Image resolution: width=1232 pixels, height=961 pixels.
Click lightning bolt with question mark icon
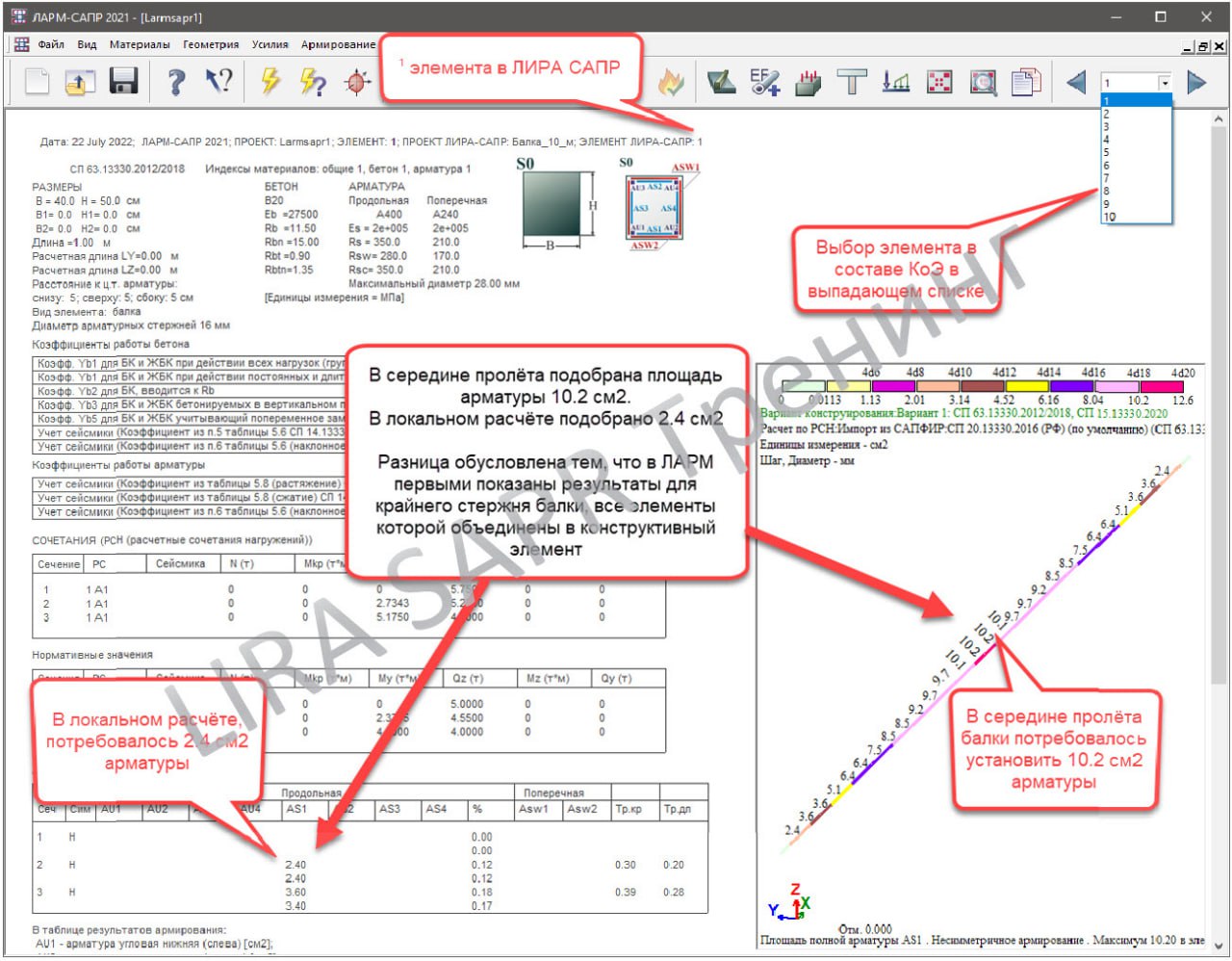(313, 81)
